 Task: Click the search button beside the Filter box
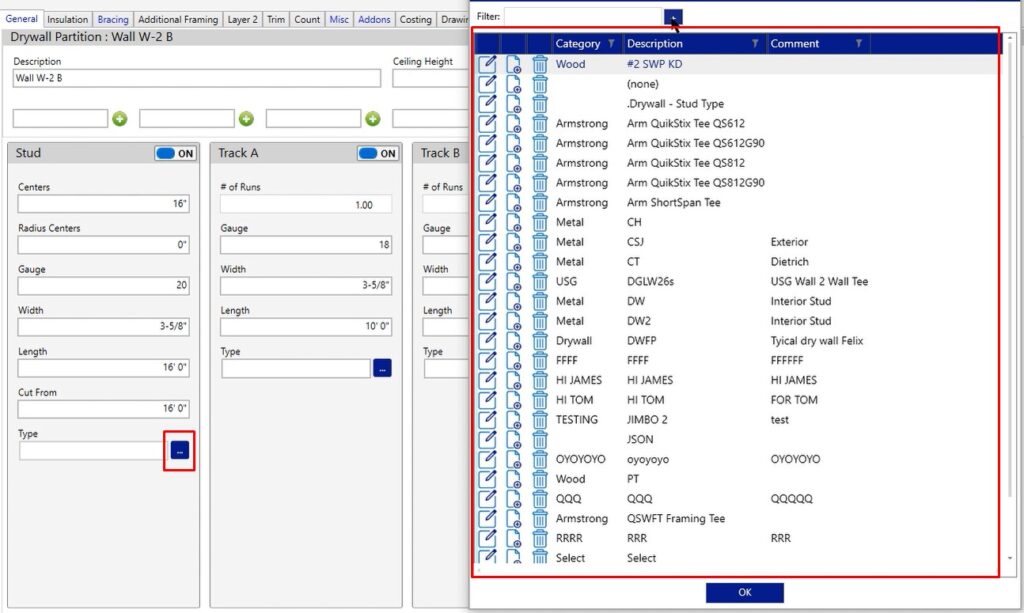[672, 18]
